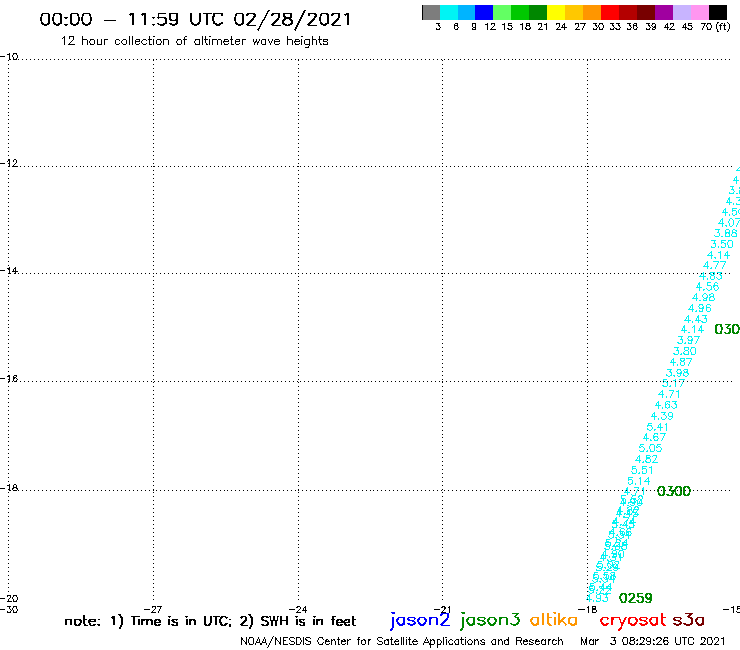
Task: Click the wave height value 5.05
Action: [x=650, y=448]
